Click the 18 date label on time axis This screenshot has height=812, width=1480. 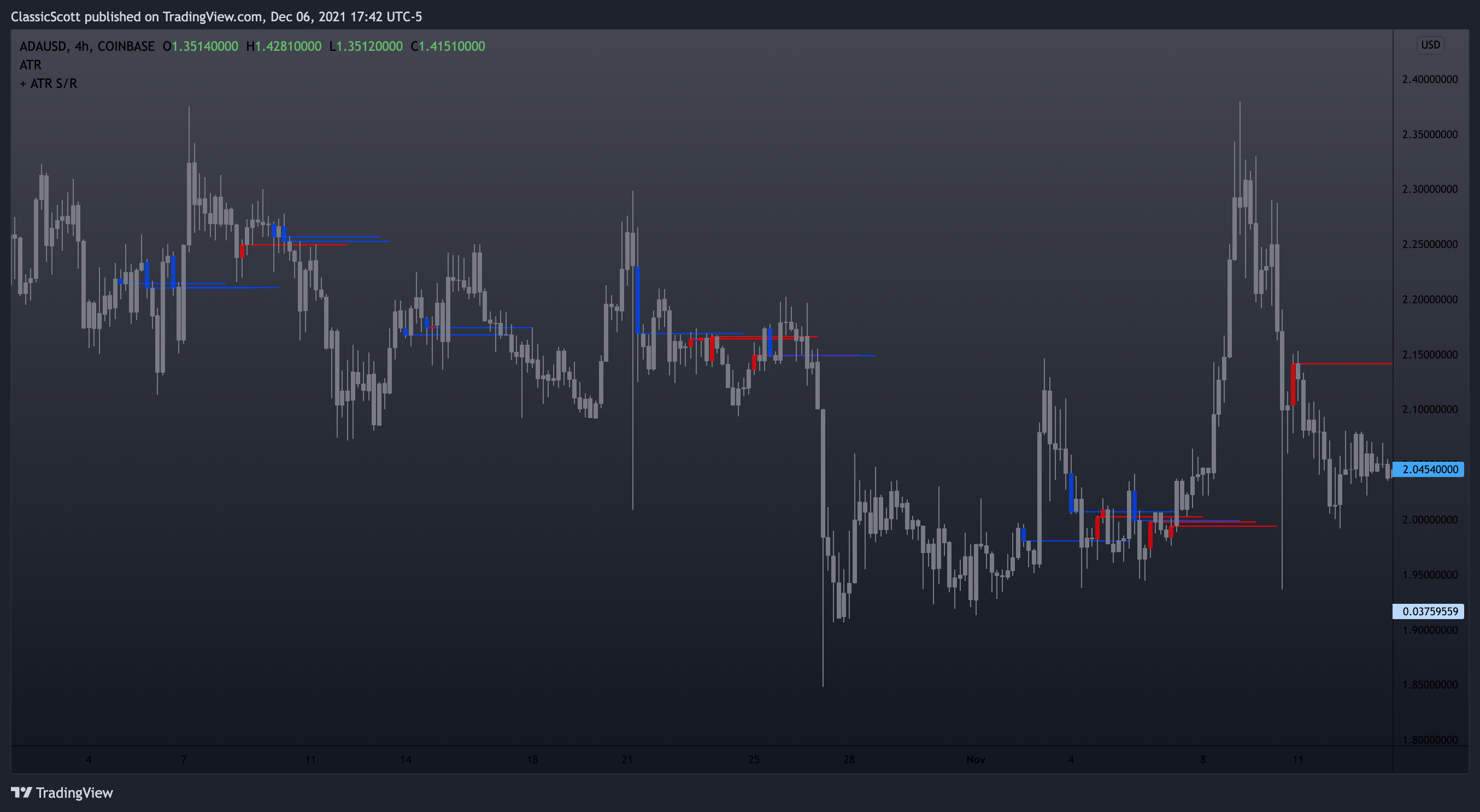532,760
